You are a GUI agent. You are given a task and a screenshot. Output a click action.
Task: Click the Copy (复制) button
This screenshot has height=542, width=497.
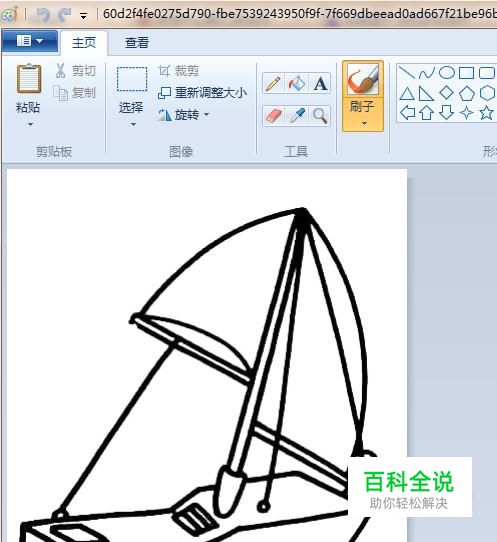(75, 93)
